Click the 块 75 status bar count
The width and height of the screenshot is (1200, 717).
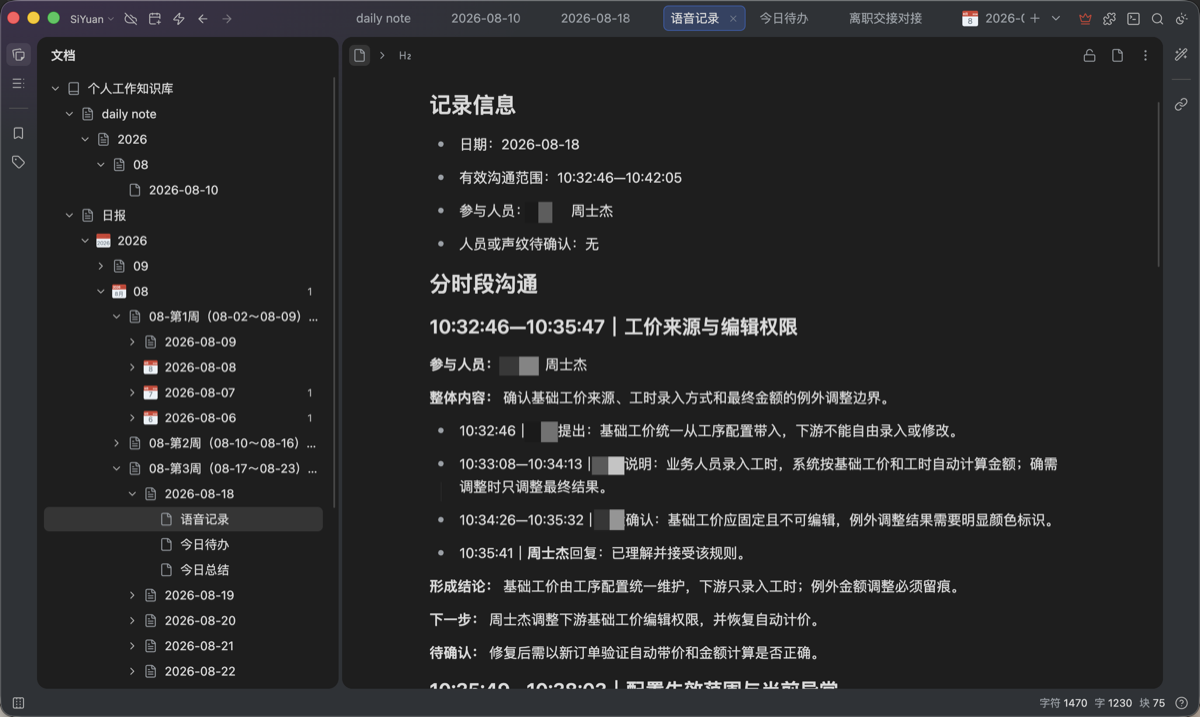pyautogui.click(x=1153, y=704)
